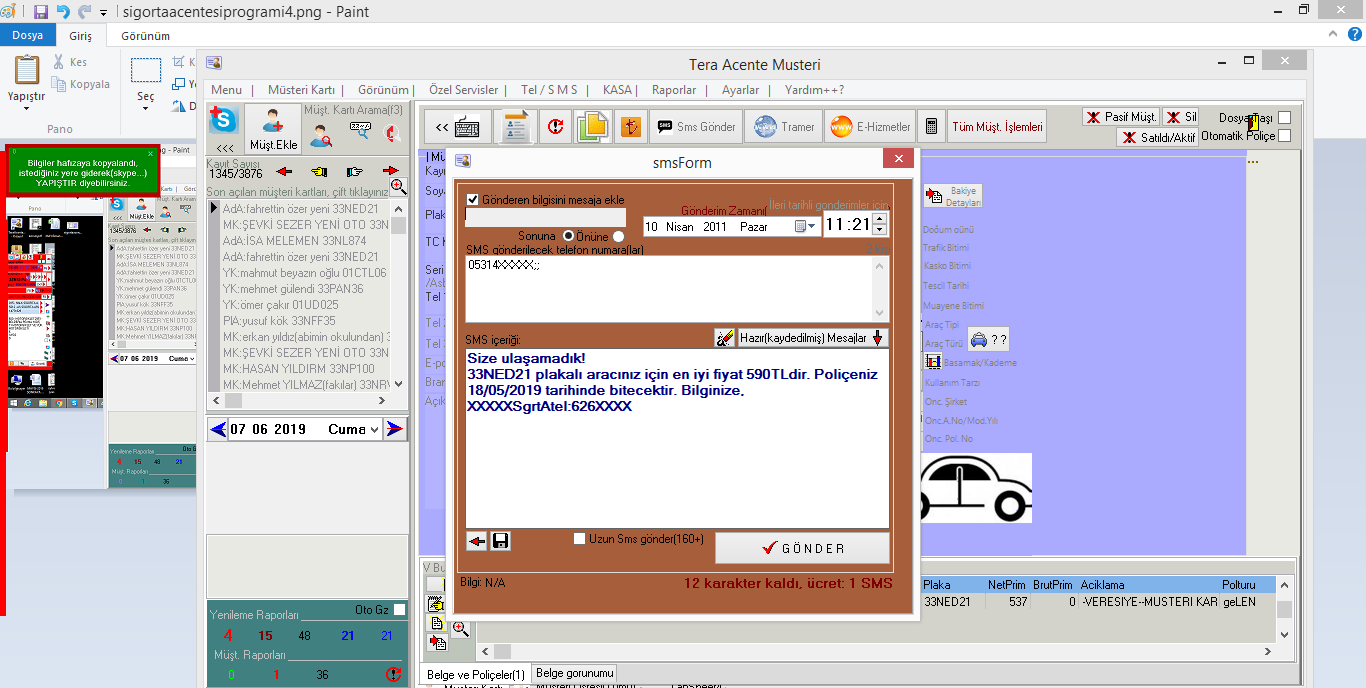The height and width of the screenshot is (688, 1366).
Task: Click Bakiye Detayları button
Action: (955, 196)
